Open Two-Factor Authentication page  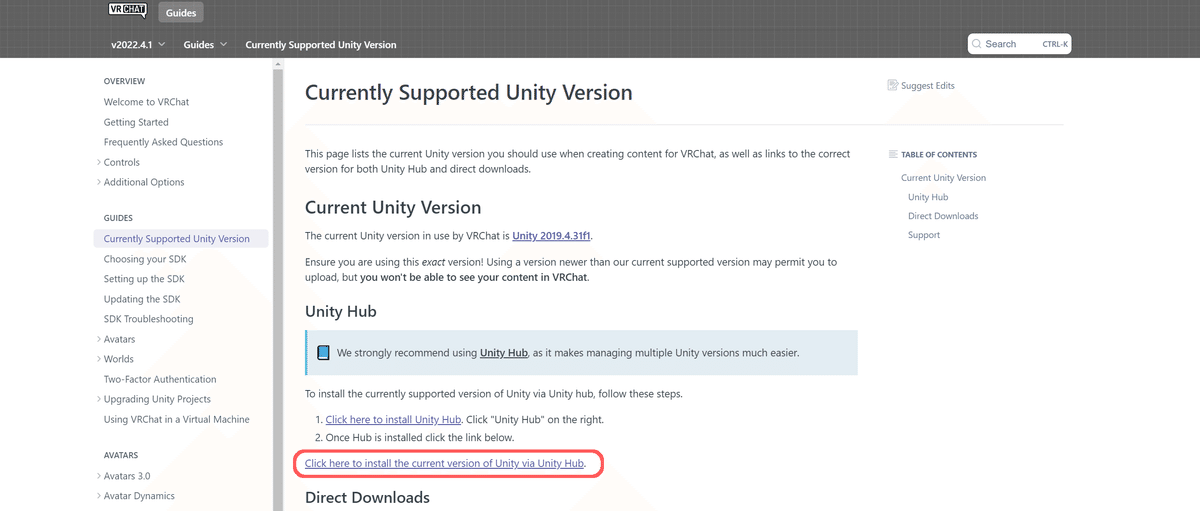[160, 379]
